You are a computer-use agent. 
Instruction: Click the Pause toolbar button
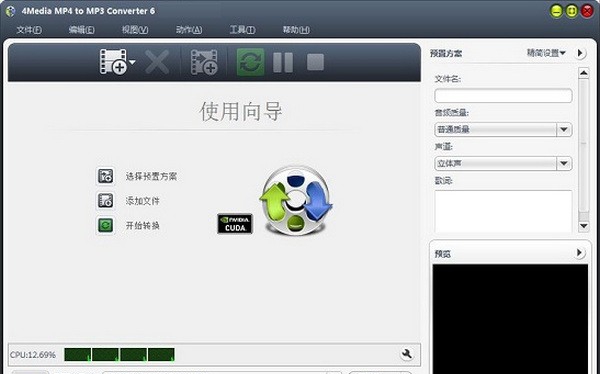(x=283, y=62)
